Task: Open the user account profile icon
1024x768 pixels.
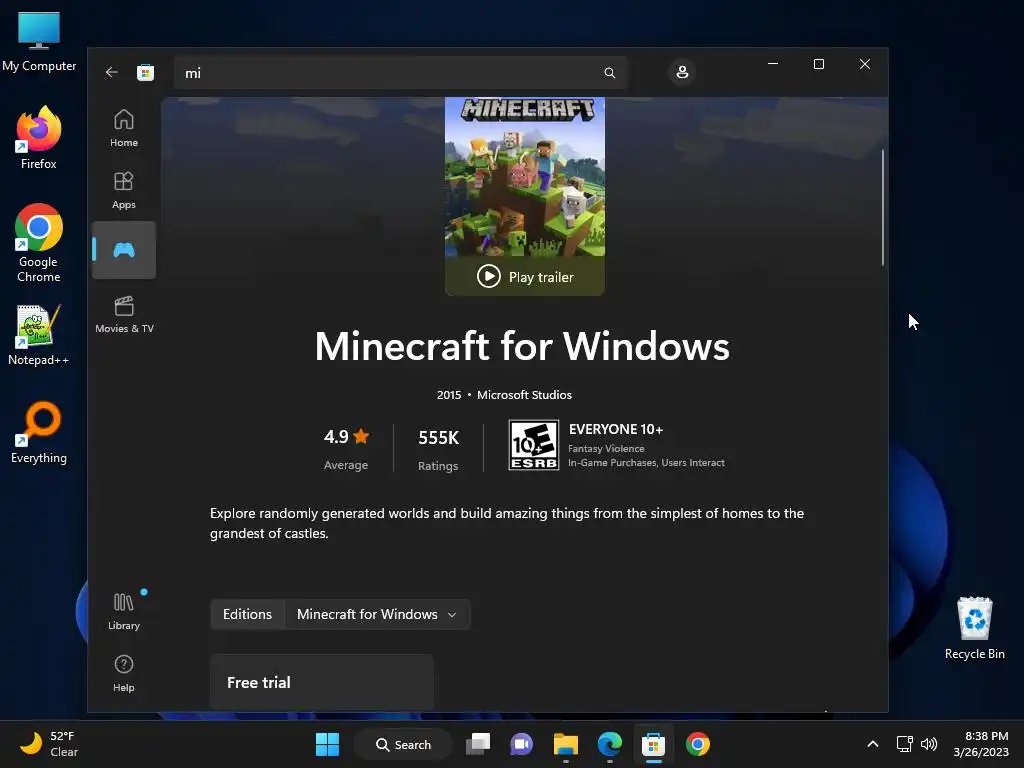Action: tap(682, 72)
